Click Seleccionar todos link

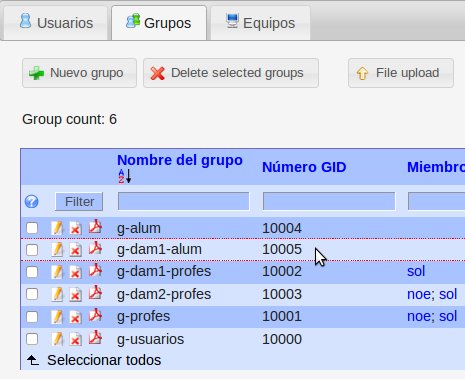104,360
